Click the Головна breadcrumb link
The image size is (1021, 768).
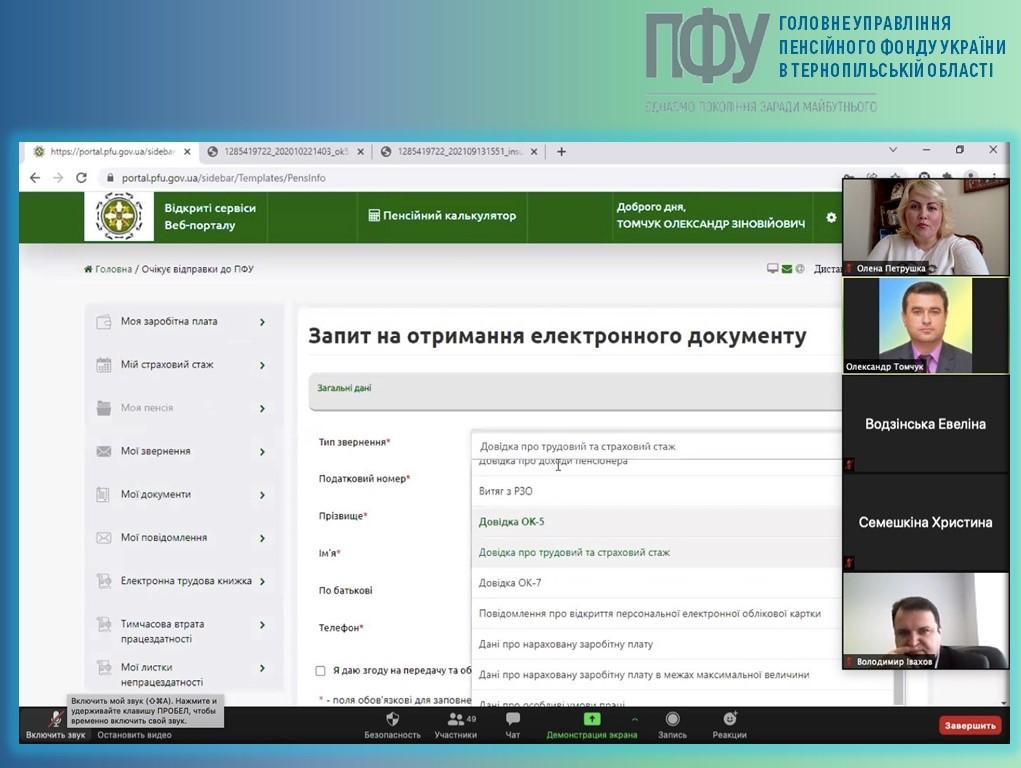click(x=113, y=269)
